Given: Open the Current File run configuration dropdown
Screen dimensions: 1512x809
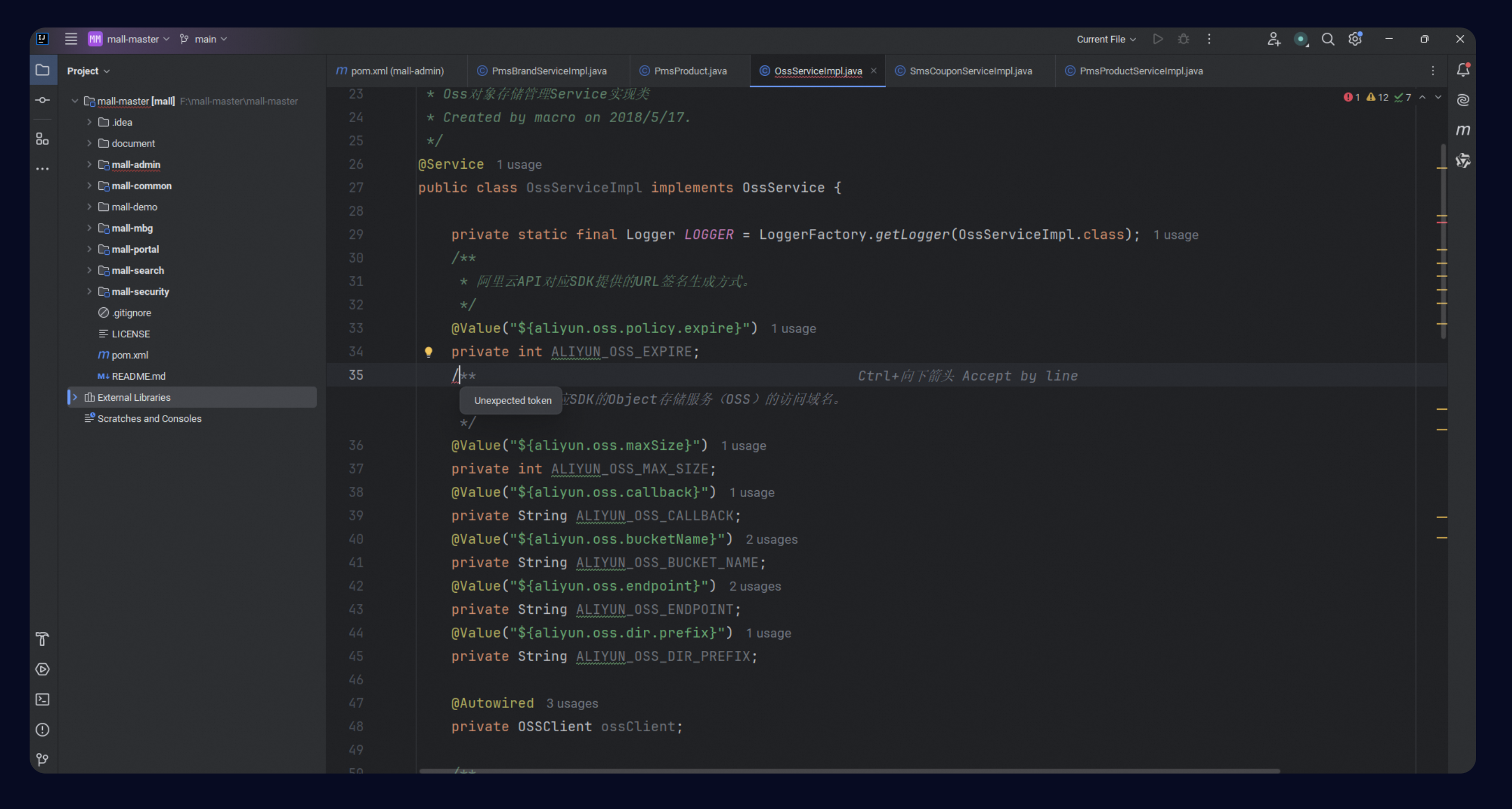Looking at the screenshot, I should point(1106,39).
